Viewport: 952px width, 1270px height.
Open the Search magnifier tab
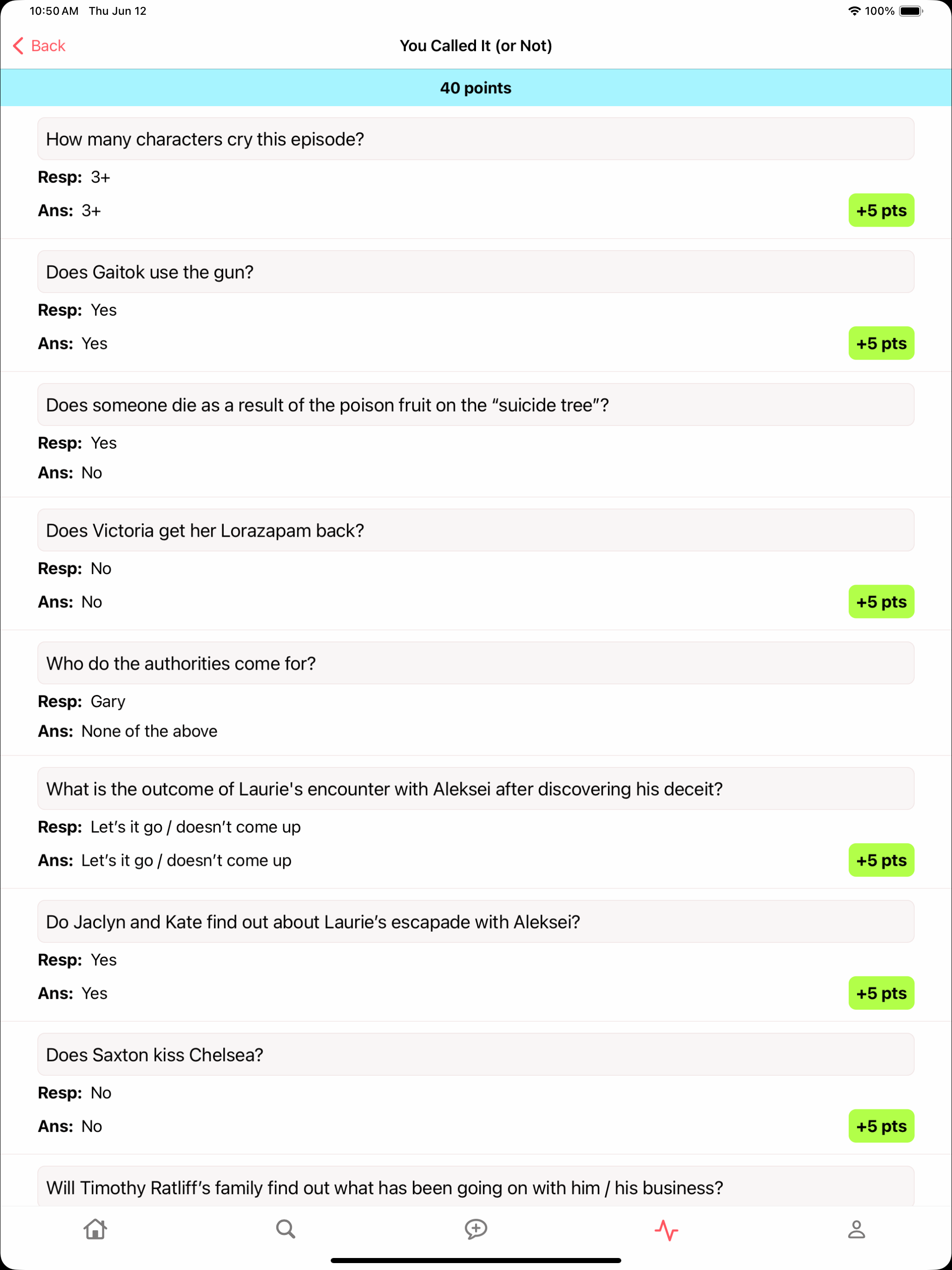(285, 1229)
